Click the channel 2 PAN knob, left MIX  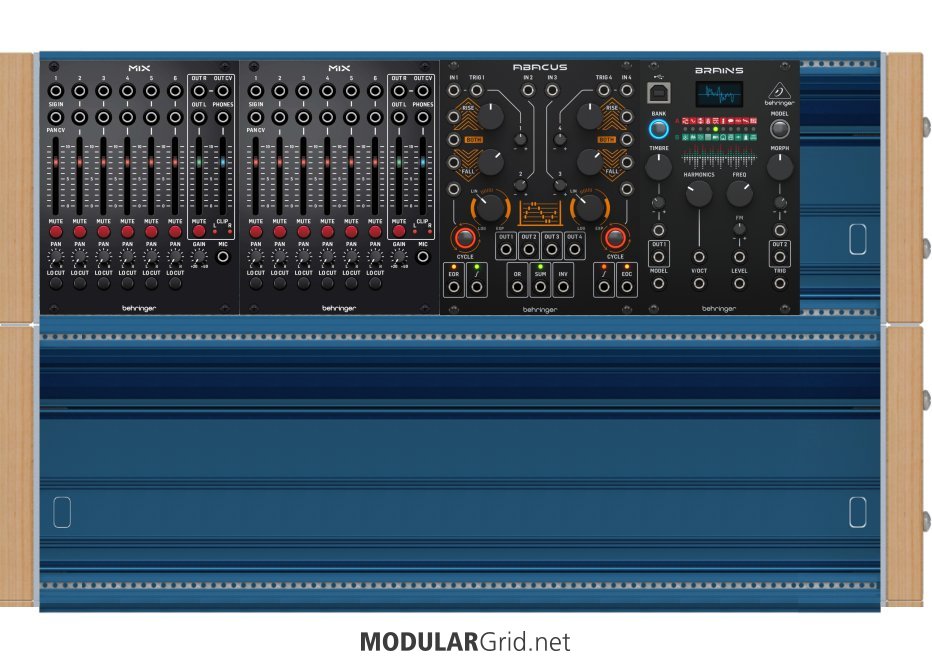[80, 257]
